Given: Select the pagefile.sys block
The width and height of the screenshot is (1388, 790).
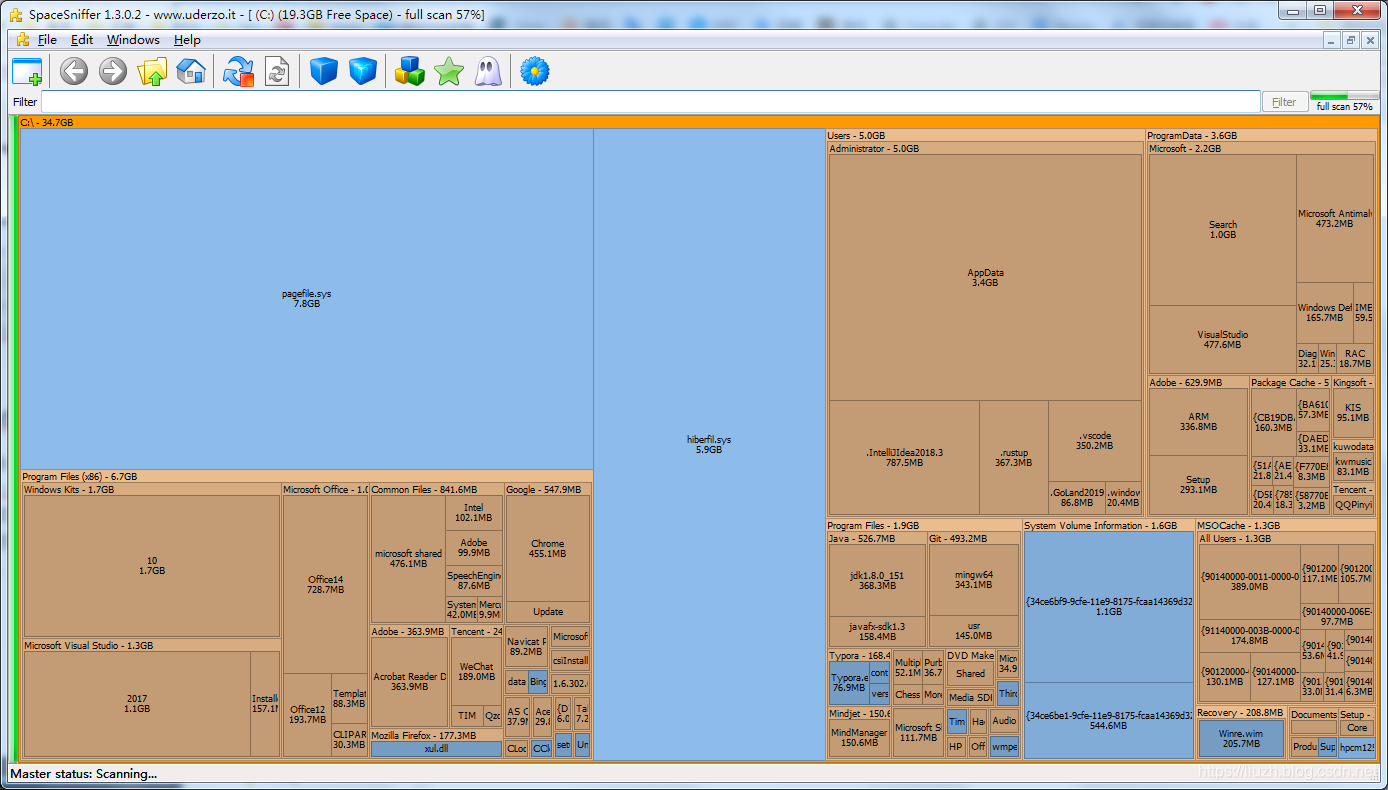Looking at the screenshot, I should 306,298.
